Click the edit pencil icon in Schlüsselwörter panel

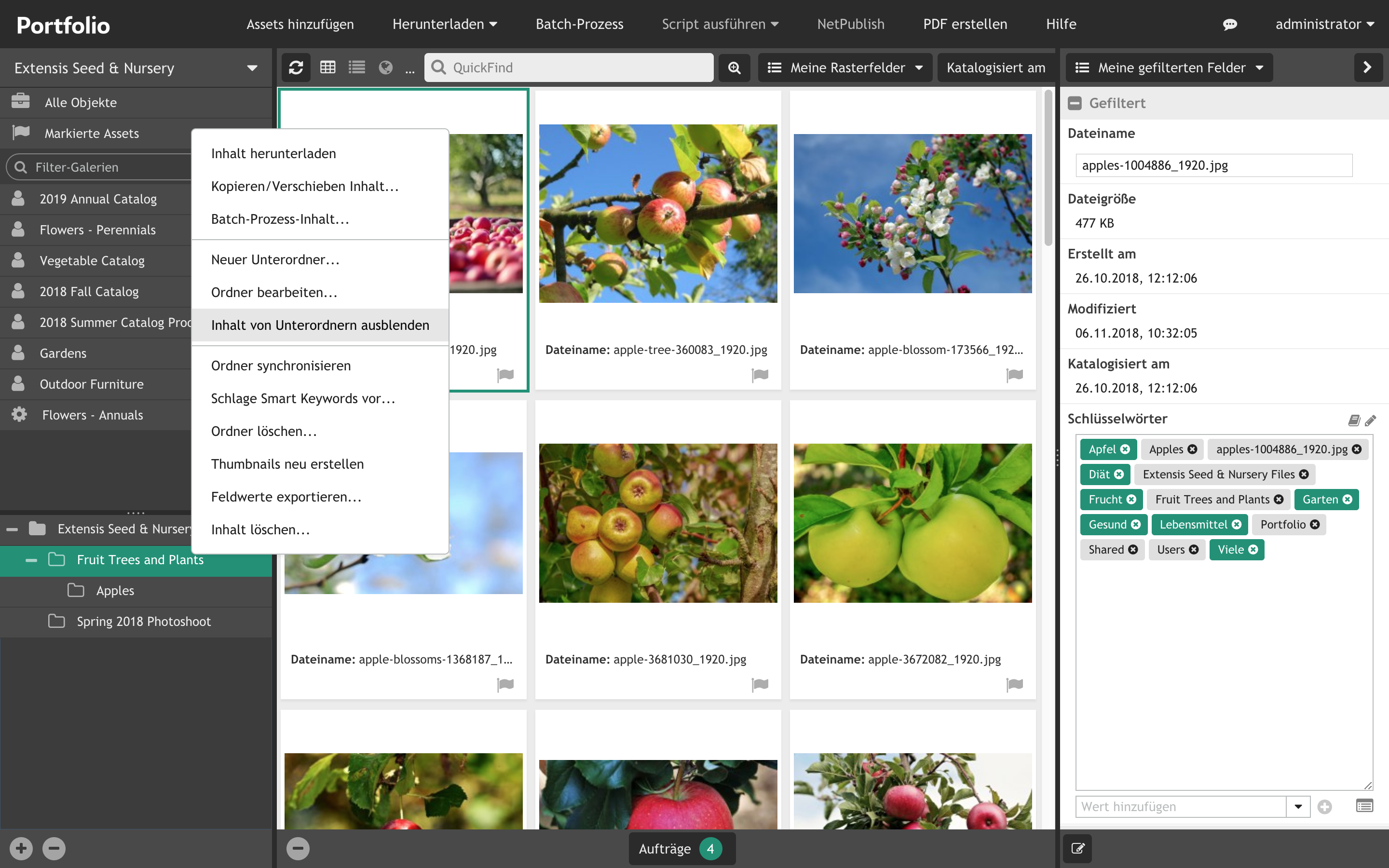point(1371,420)
